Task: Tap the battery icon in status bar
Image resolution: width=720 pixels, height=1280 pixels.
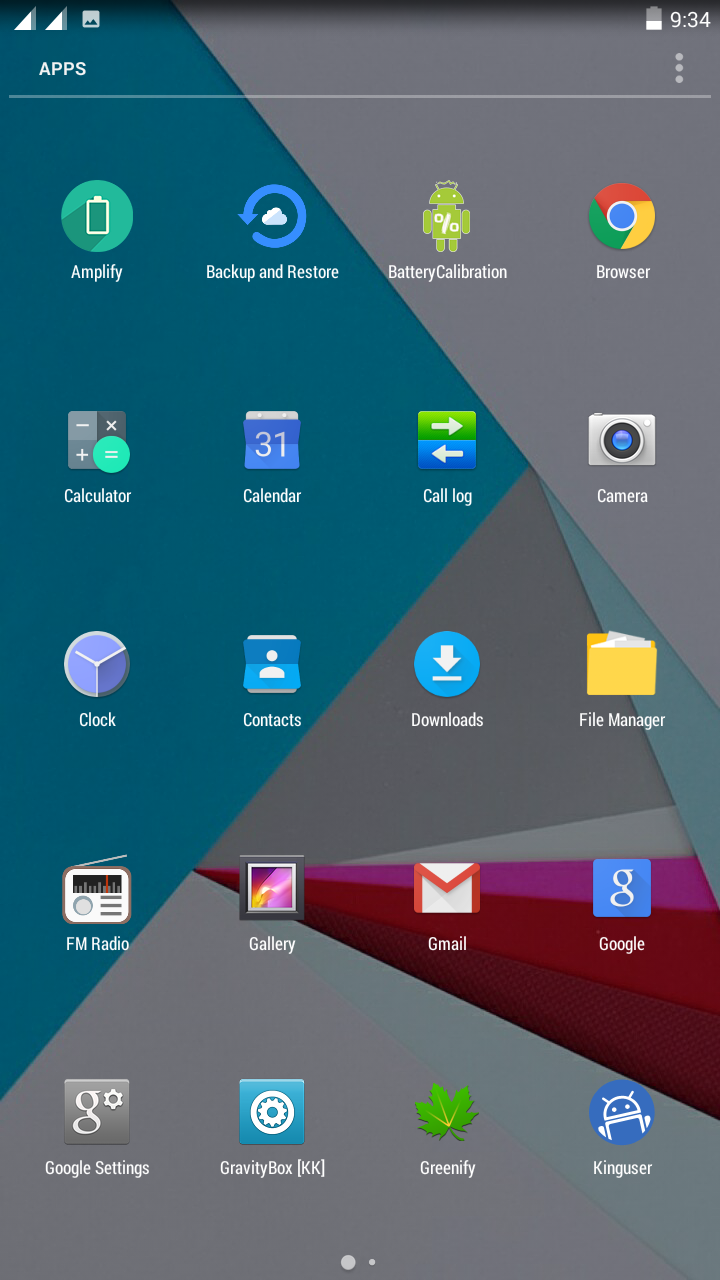Action: tap(654, 19)
